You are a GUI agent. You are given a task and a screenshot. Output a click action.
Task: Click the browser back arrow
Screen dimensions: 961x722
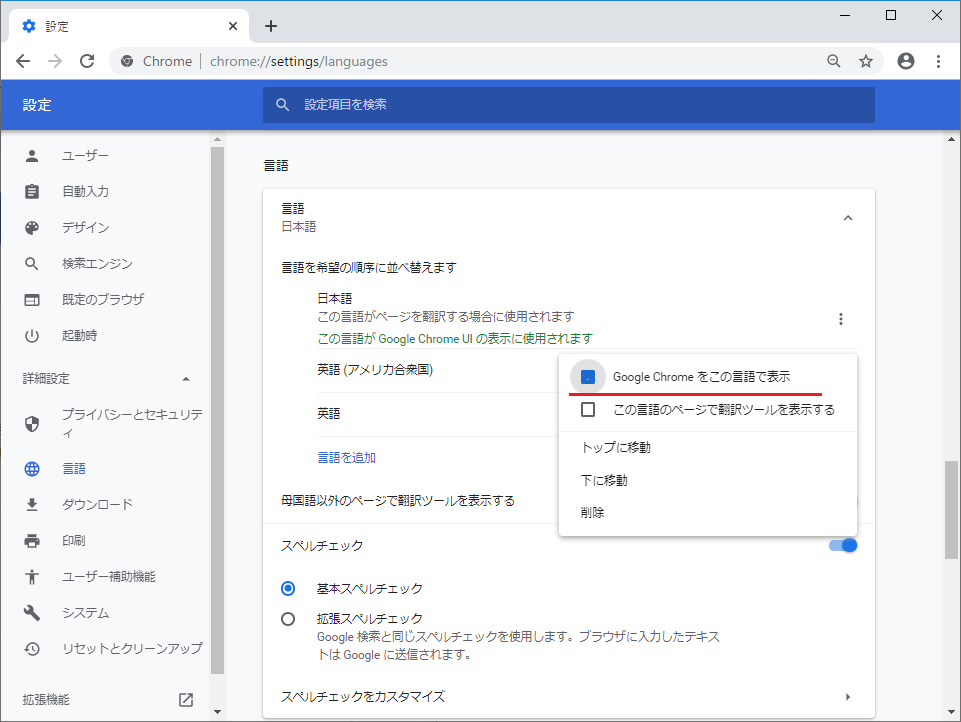tap(23, 61)
